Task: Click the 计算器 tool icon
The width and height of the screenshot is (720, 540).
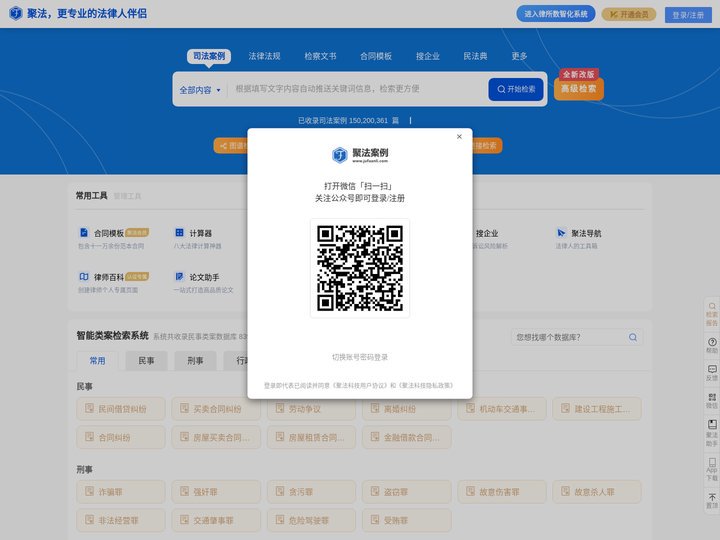Action: [x=180, y=232]
